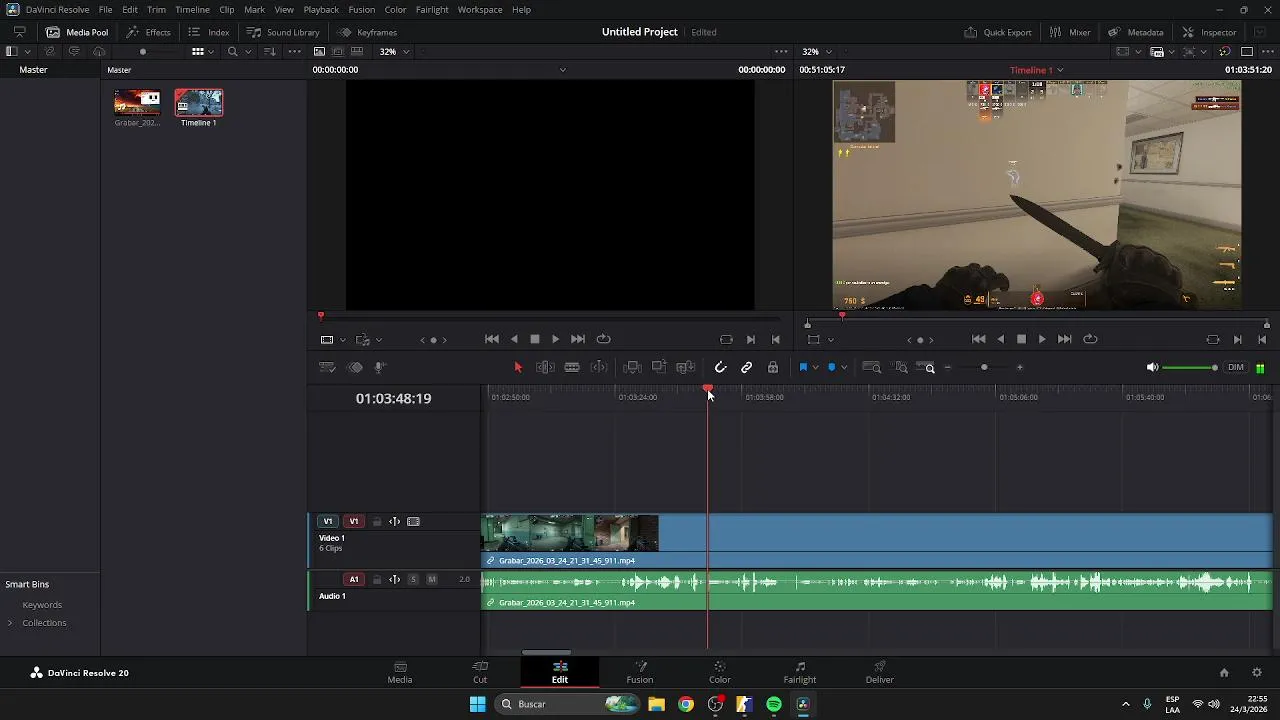Viewport: 1280px width, 720px height.
Task: Open the Workspace menu
Action: 480,9
